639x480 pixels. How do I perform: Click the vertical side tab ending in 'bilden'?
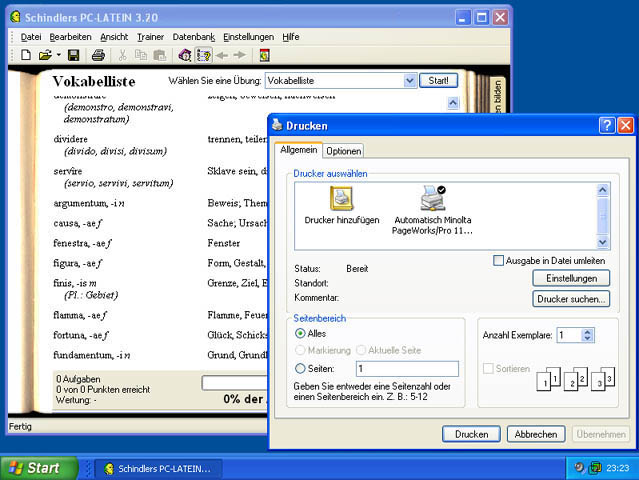[x=498, y=95]
